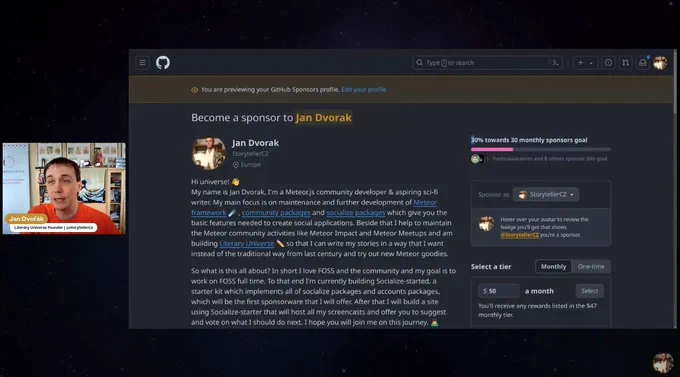Open the Pull requests icon

pos(625,63)
